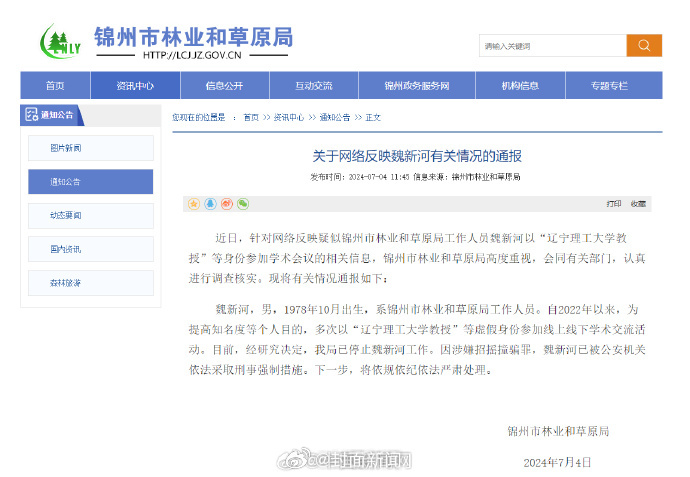Click the blue QQ share icon

[x=210, y=204]
